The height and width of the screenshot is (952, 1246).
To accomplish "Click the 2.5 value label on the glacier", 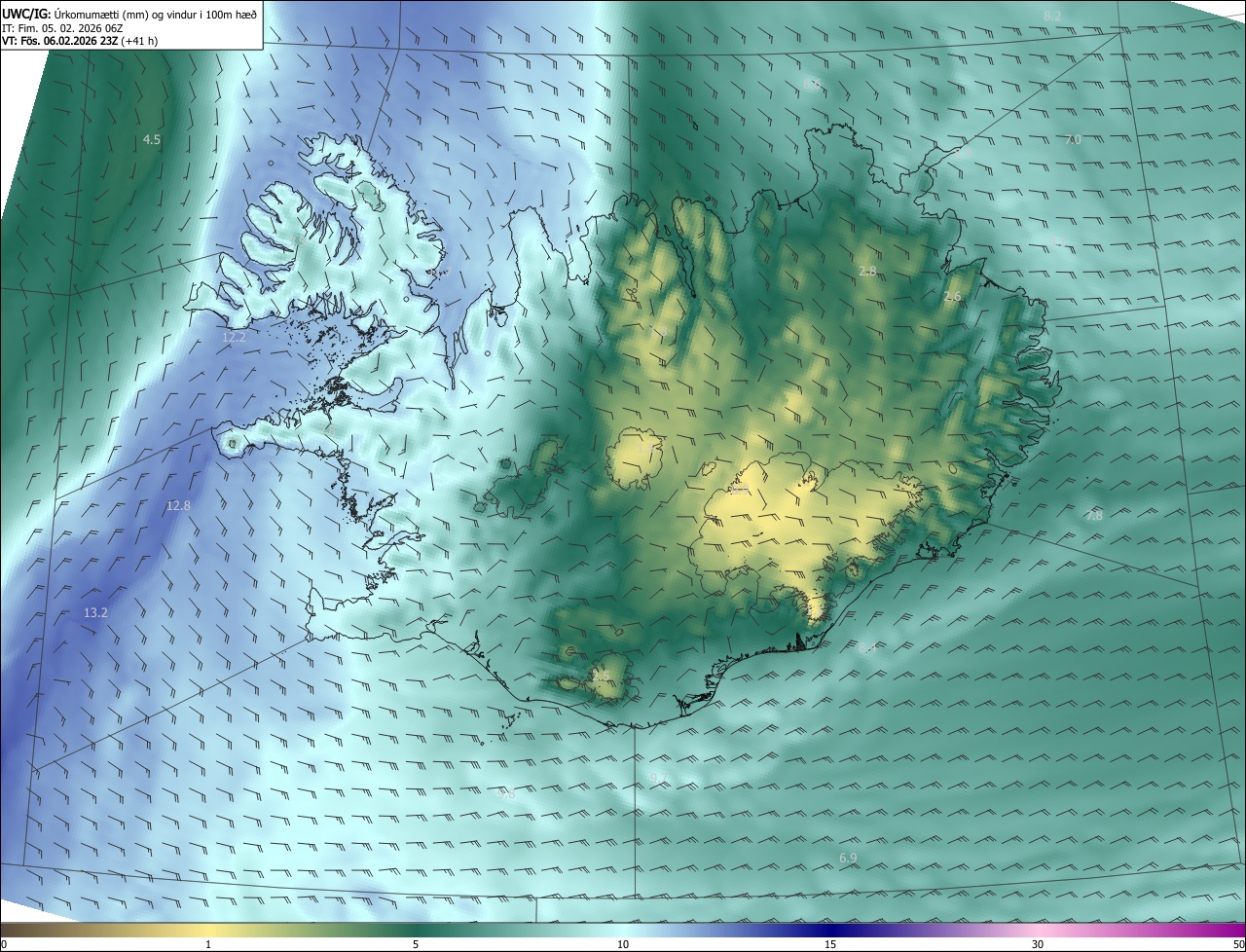I will click(601, 676).
